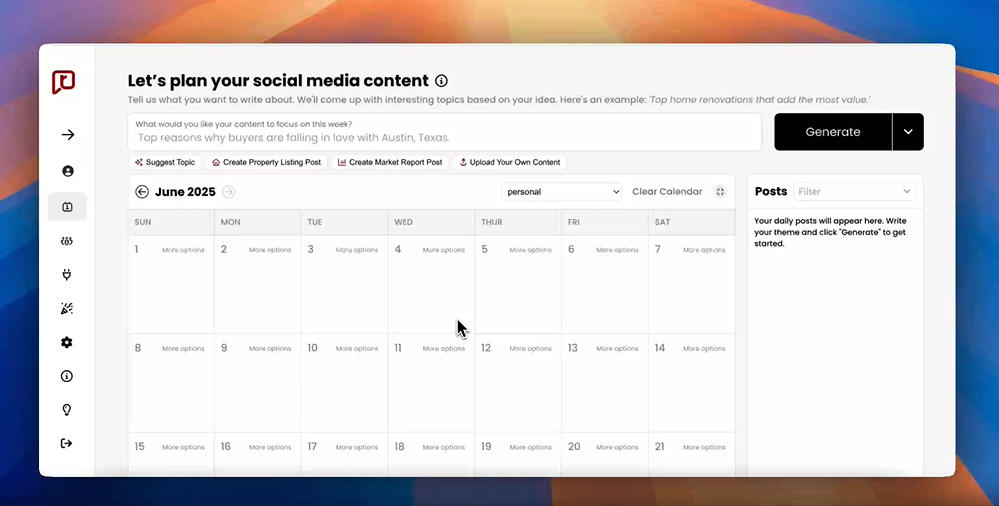
Task: Click Suggest Topic button
Action: pyautogui.click(x=165, y=163)
